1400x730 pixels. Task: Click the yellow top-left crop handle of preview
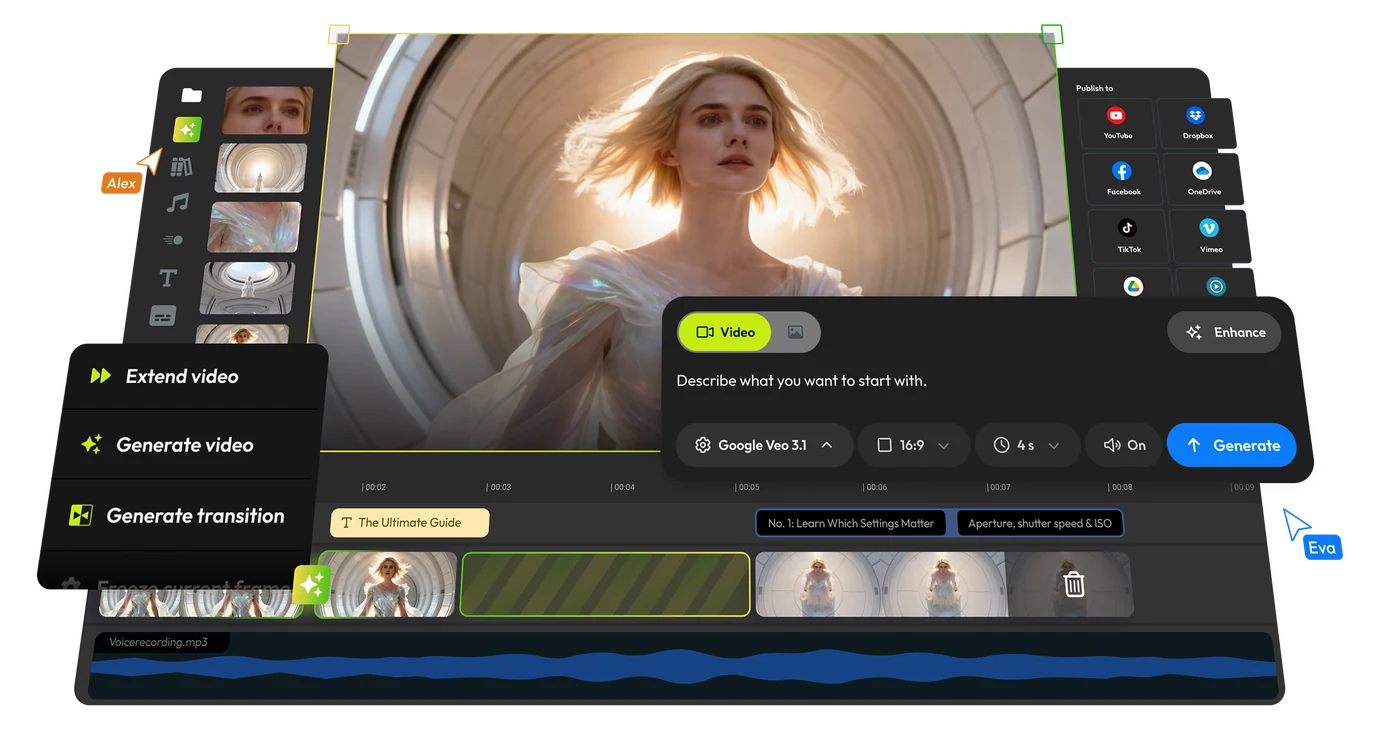click(x=339, y=35)
